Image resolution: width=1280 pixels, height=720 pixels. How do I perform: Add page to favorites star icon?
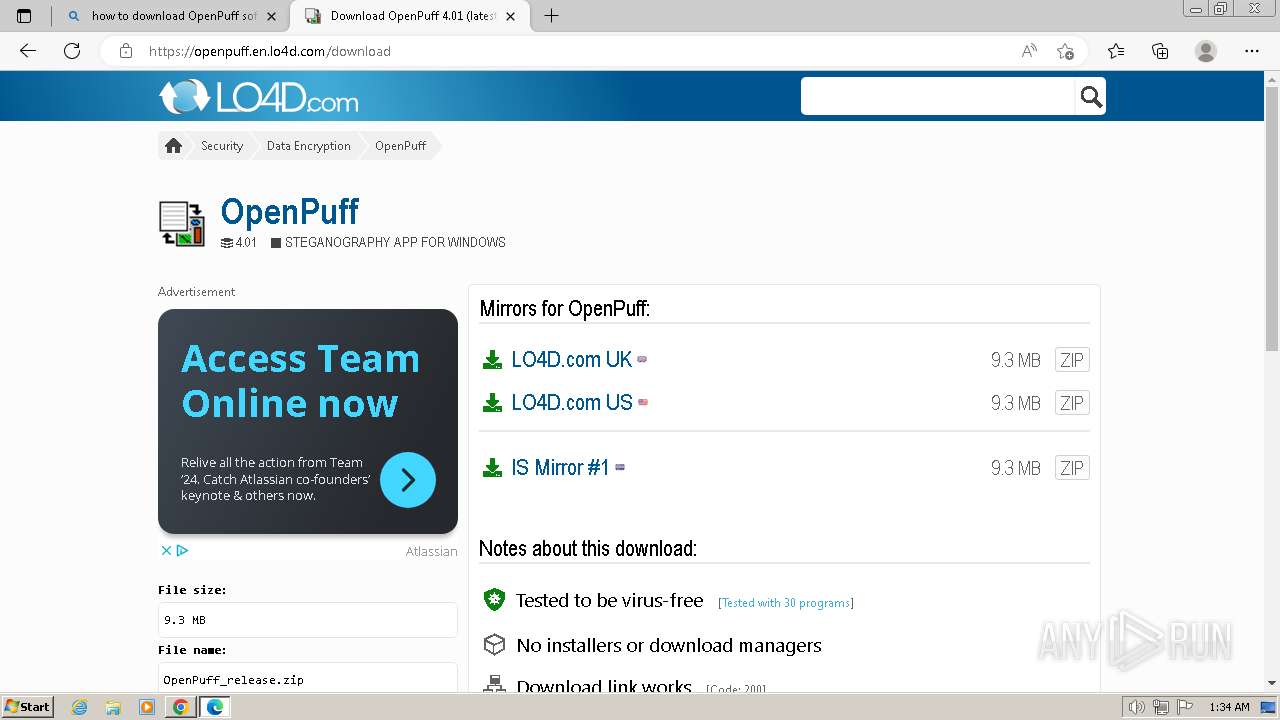click(1066, 51)
